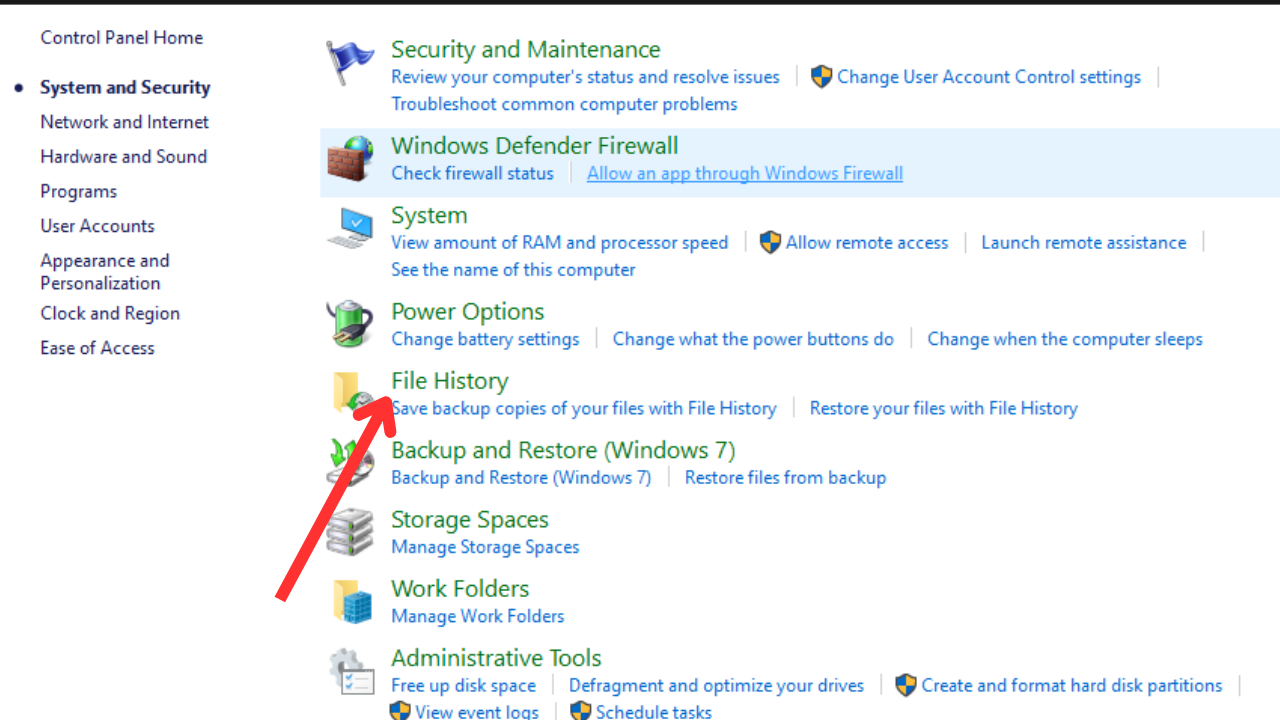Open Allow remote access link
This screenshot has width=1280, height=720.
867,242
